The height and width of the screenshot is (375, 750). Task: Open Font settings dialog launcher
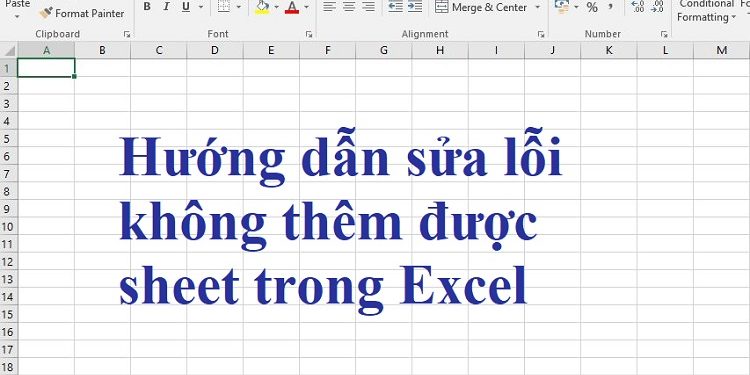[x=309, y=34]
